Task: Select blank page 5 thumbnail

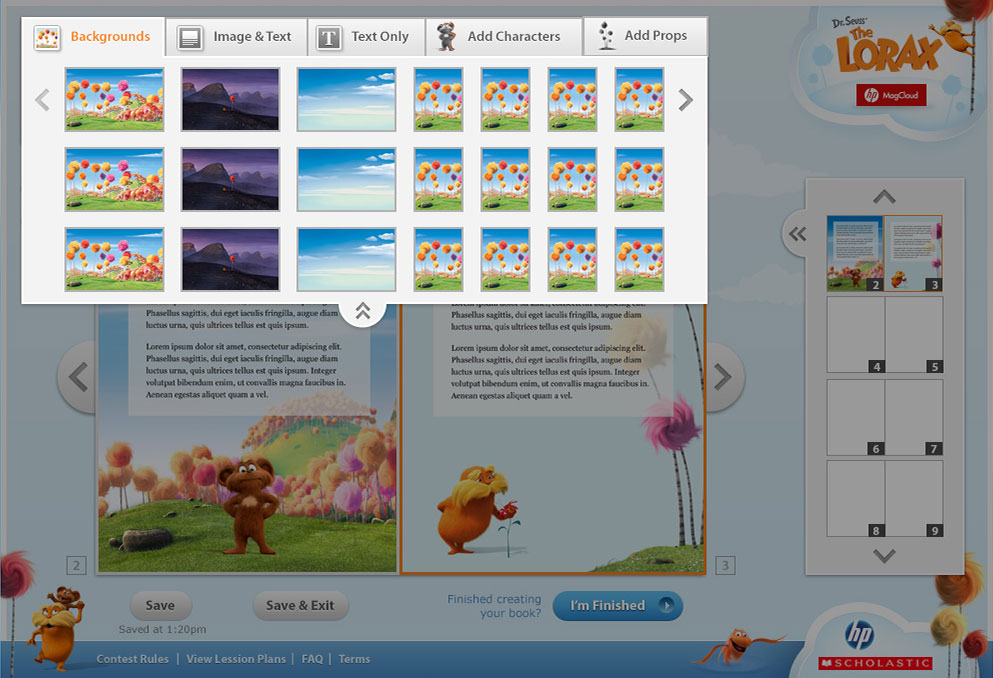Action: (914, 335)
